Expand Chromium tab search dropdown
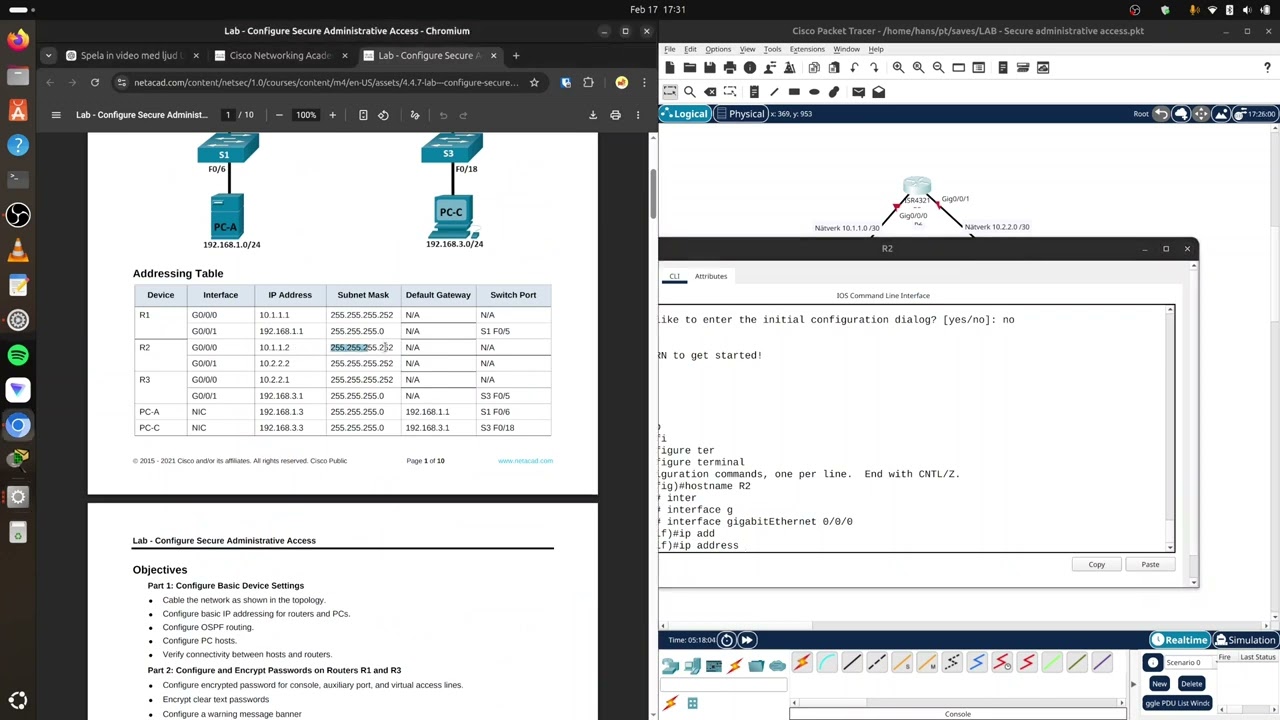The height and width of the screenshot is (720, 1280). [48, 56]
